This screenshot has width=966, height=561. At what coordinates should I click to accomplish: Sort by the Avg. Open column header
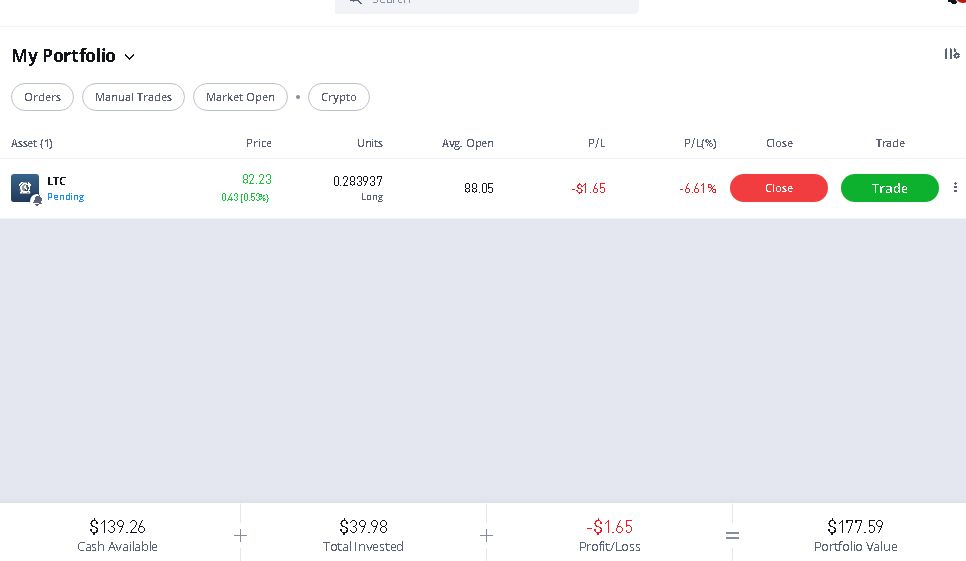(x=468, y=143)
